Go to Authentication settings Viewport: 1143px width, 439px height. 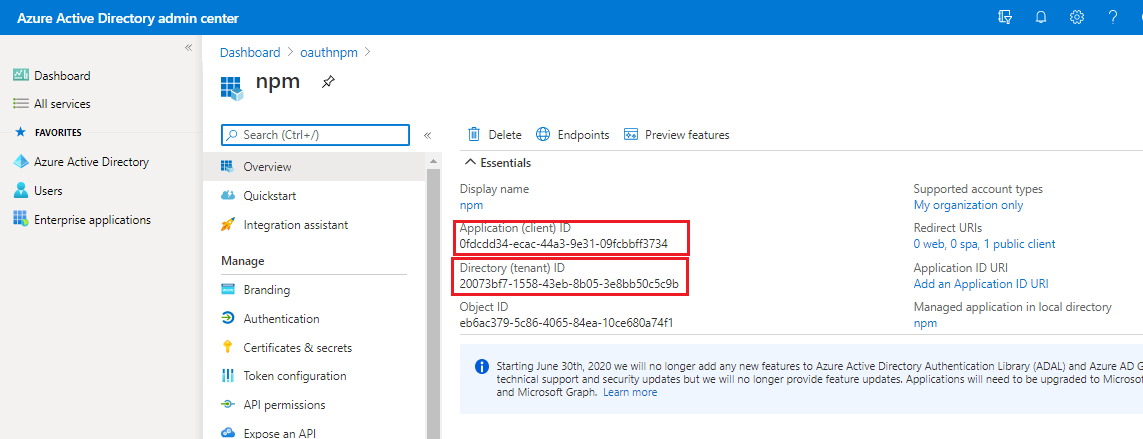click(281, 319)
